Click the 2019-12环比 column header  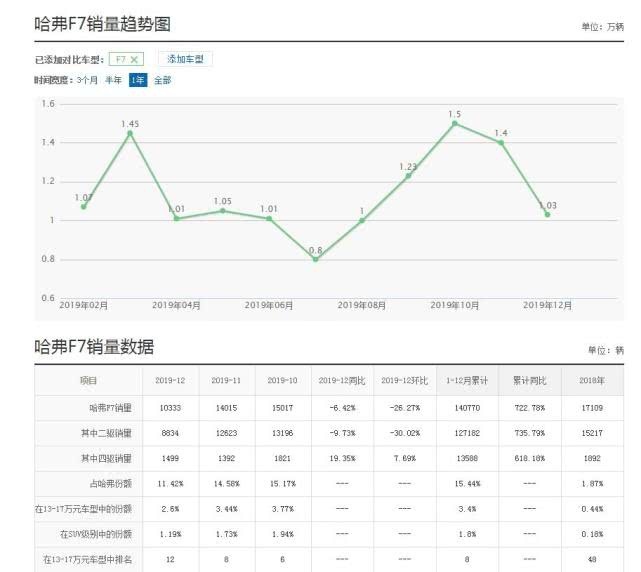404,381
